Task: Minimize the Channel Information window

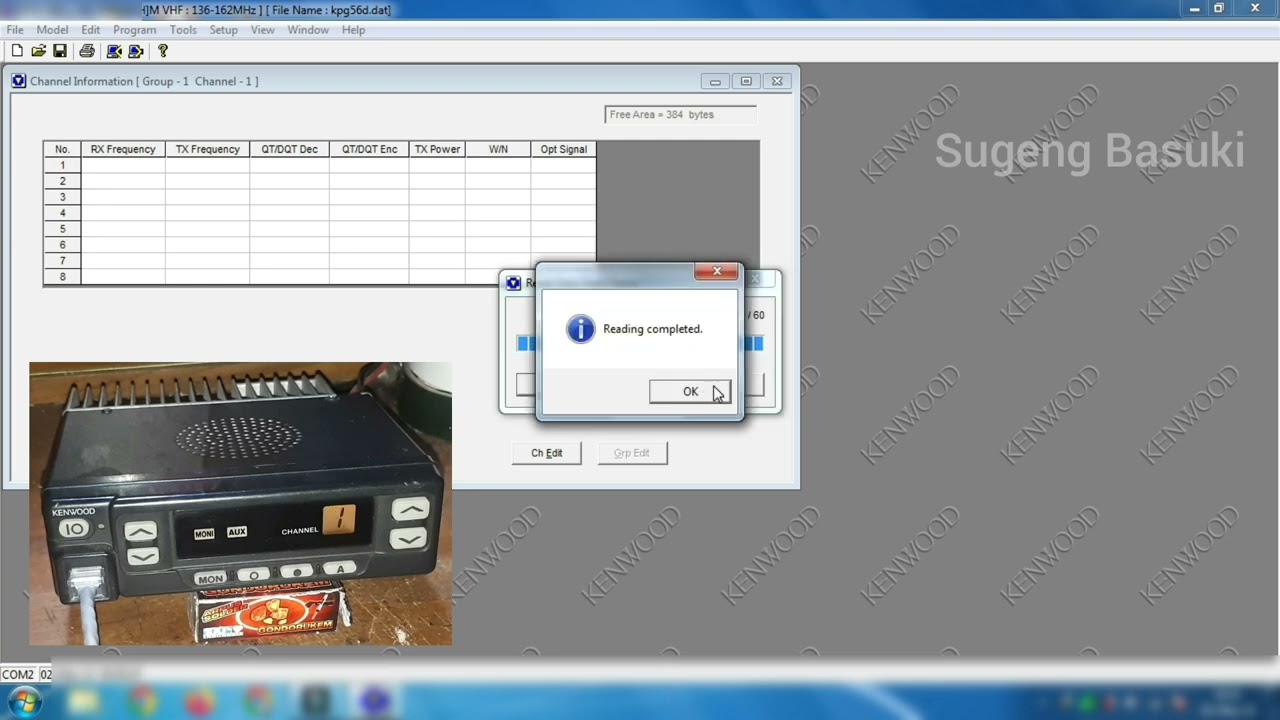Action: (x=715, y=81)
